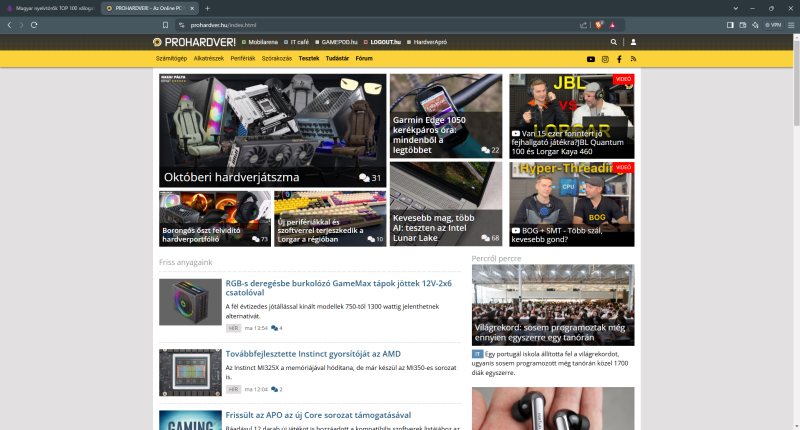Click the site search magnifier icon
This screenshot has width=800, height=430.
614,42
